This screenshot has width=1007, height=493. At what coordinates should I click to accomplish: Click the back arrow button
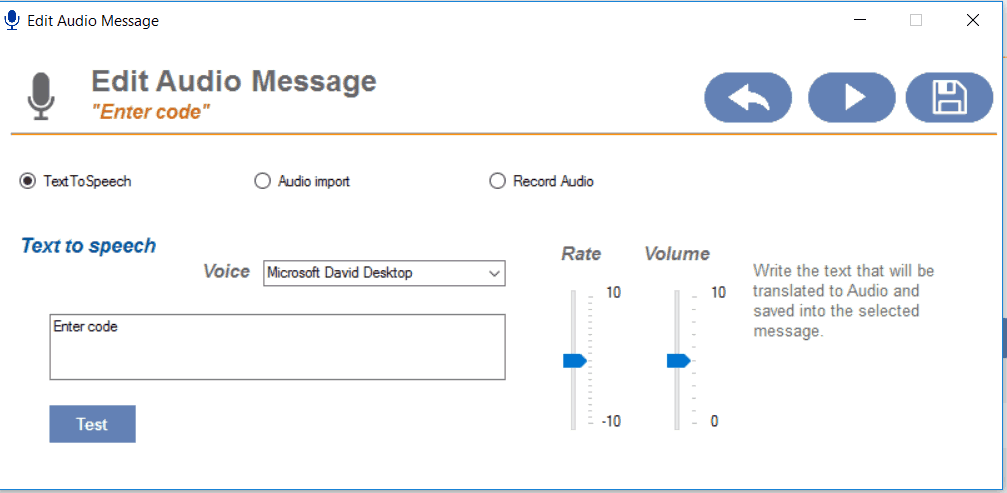748,97
